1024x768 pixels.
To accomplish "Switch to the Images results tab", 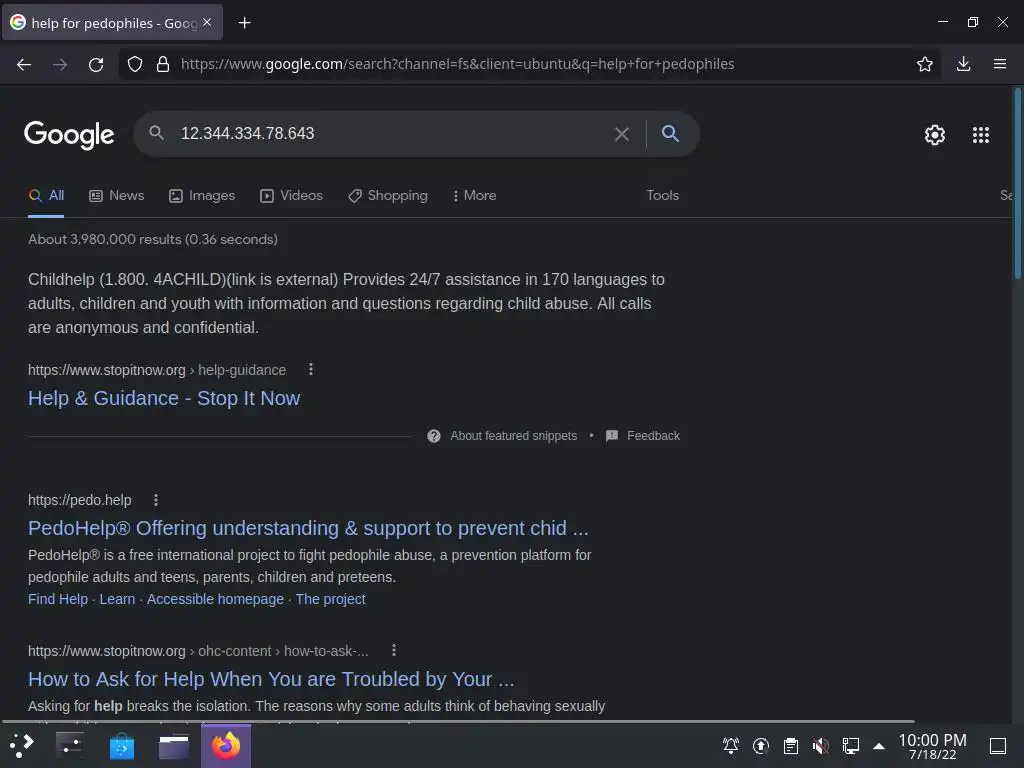I will click(202, 195).
